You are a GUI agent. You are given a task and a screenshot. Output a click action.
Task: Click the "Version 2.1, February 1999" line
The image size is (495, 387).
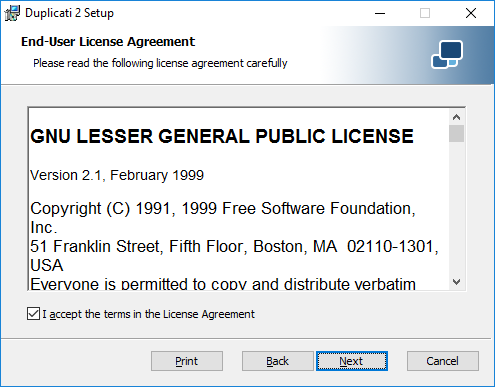pyautogui.click(x=117, y=175)
